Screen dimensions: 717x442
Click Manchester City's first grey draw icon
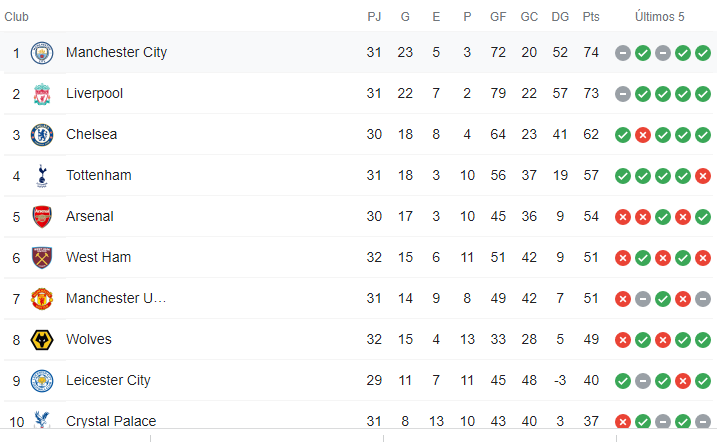tap(623, 52)
